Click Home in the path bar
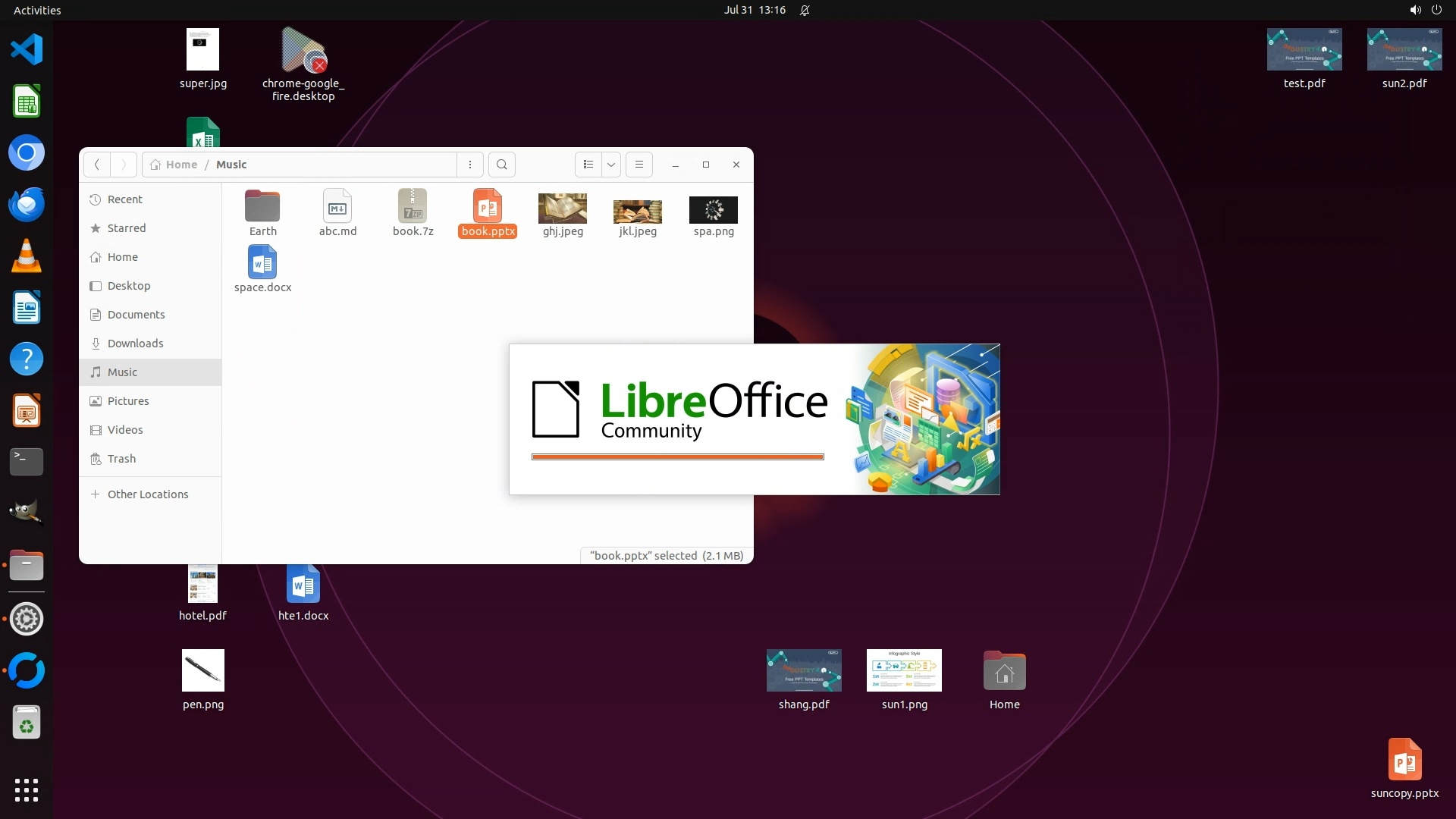The width and height of the screenshot is (1456, 819). coord(181,165)
